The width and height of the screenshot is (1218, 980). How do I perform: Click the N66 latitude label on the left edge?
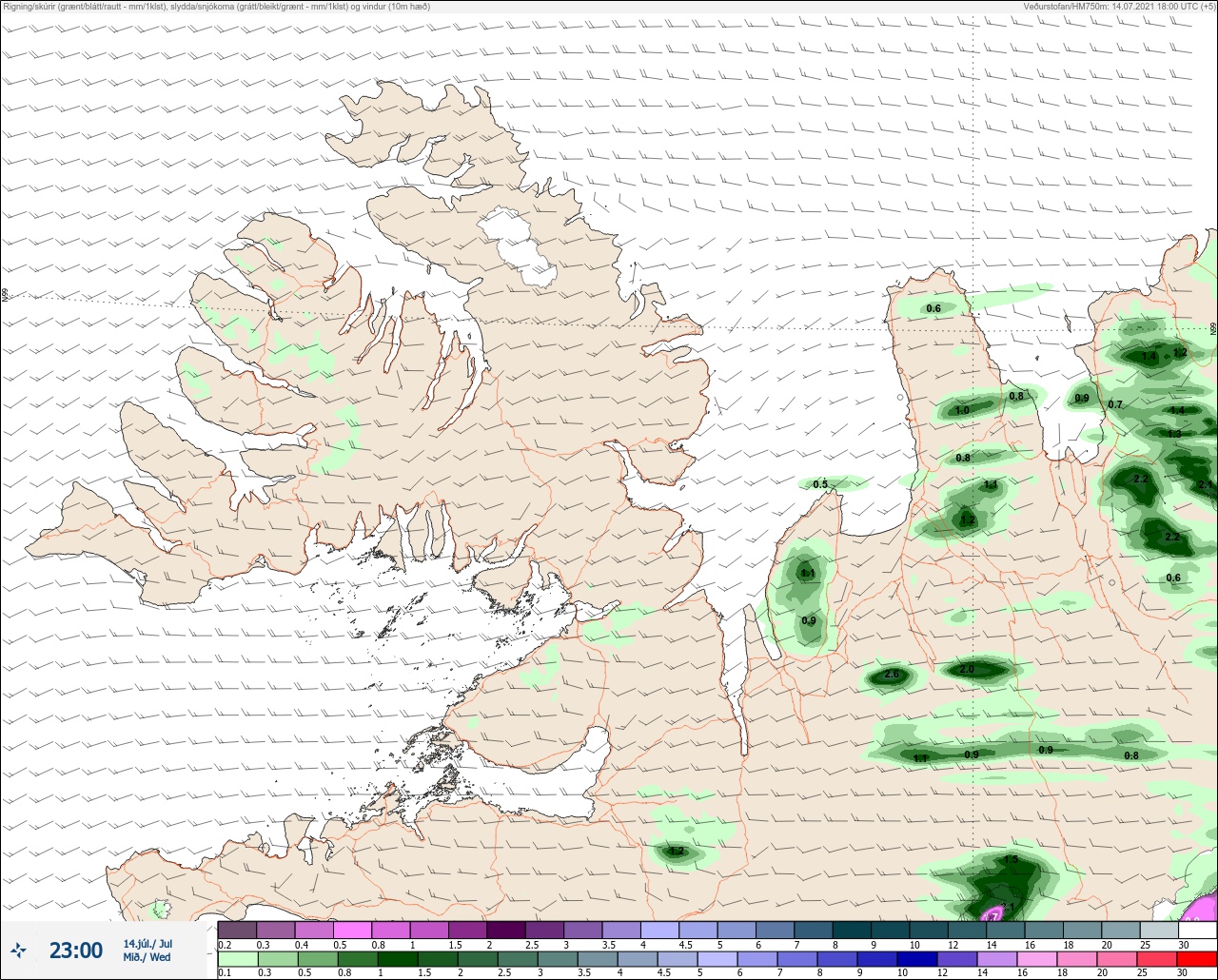5,297
